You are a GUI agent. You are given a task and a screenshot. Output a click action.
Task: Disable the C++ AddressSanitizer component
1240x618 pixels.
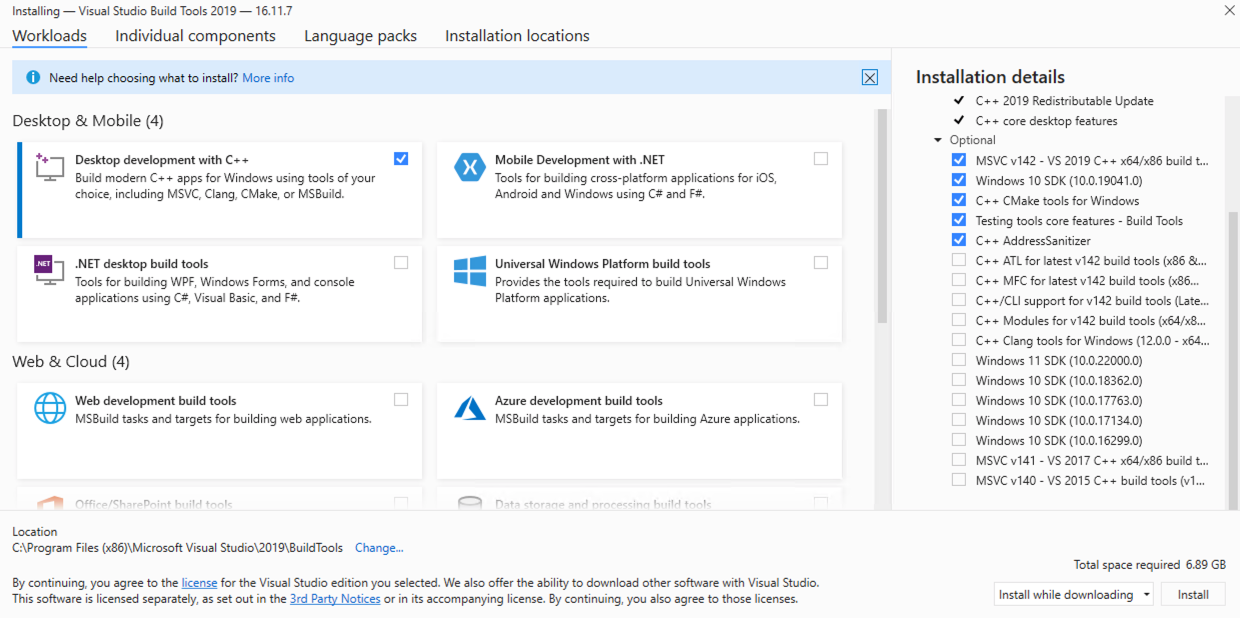point(958,240)
